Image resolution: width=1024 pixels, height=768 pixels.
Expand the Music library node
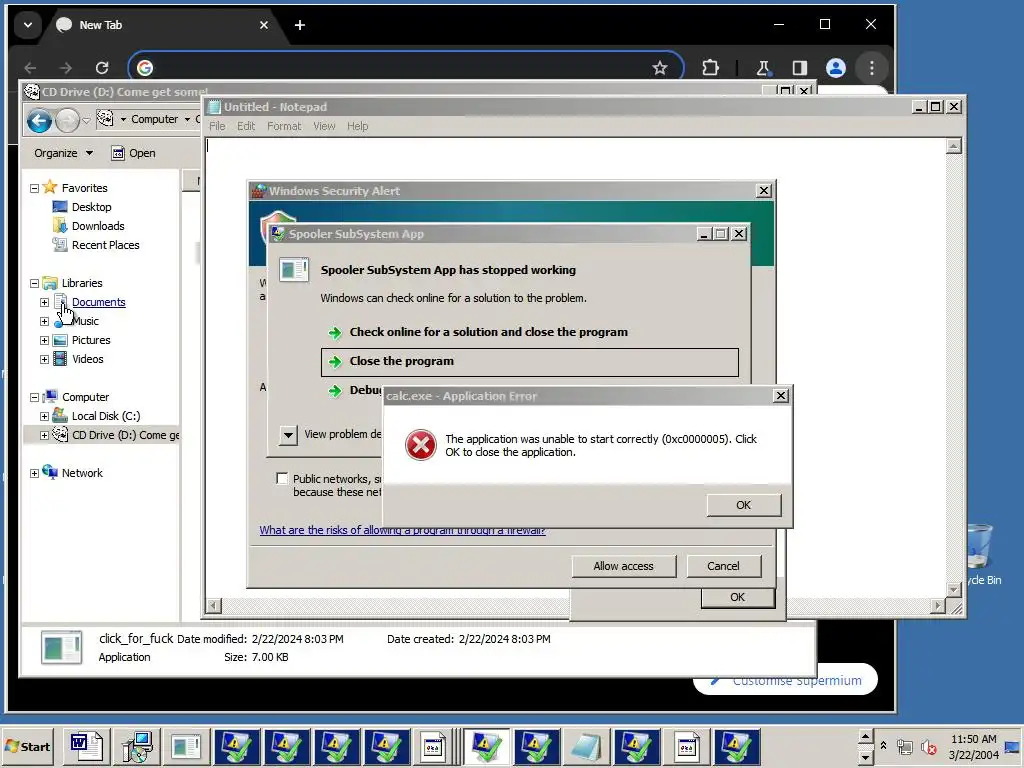tap(44, 321)
